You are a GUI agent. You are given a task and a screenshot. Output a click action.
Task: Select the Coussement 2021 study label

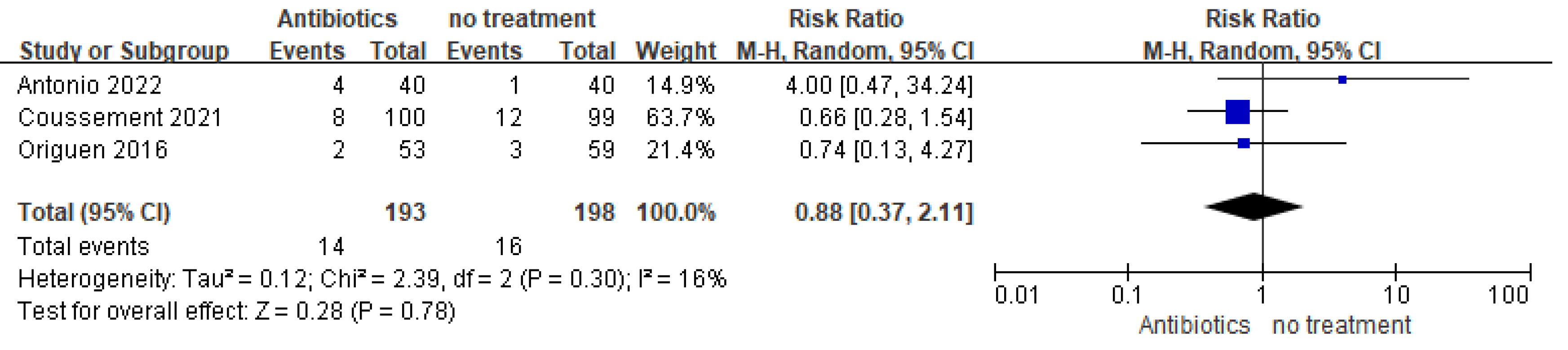click(120, 118)
